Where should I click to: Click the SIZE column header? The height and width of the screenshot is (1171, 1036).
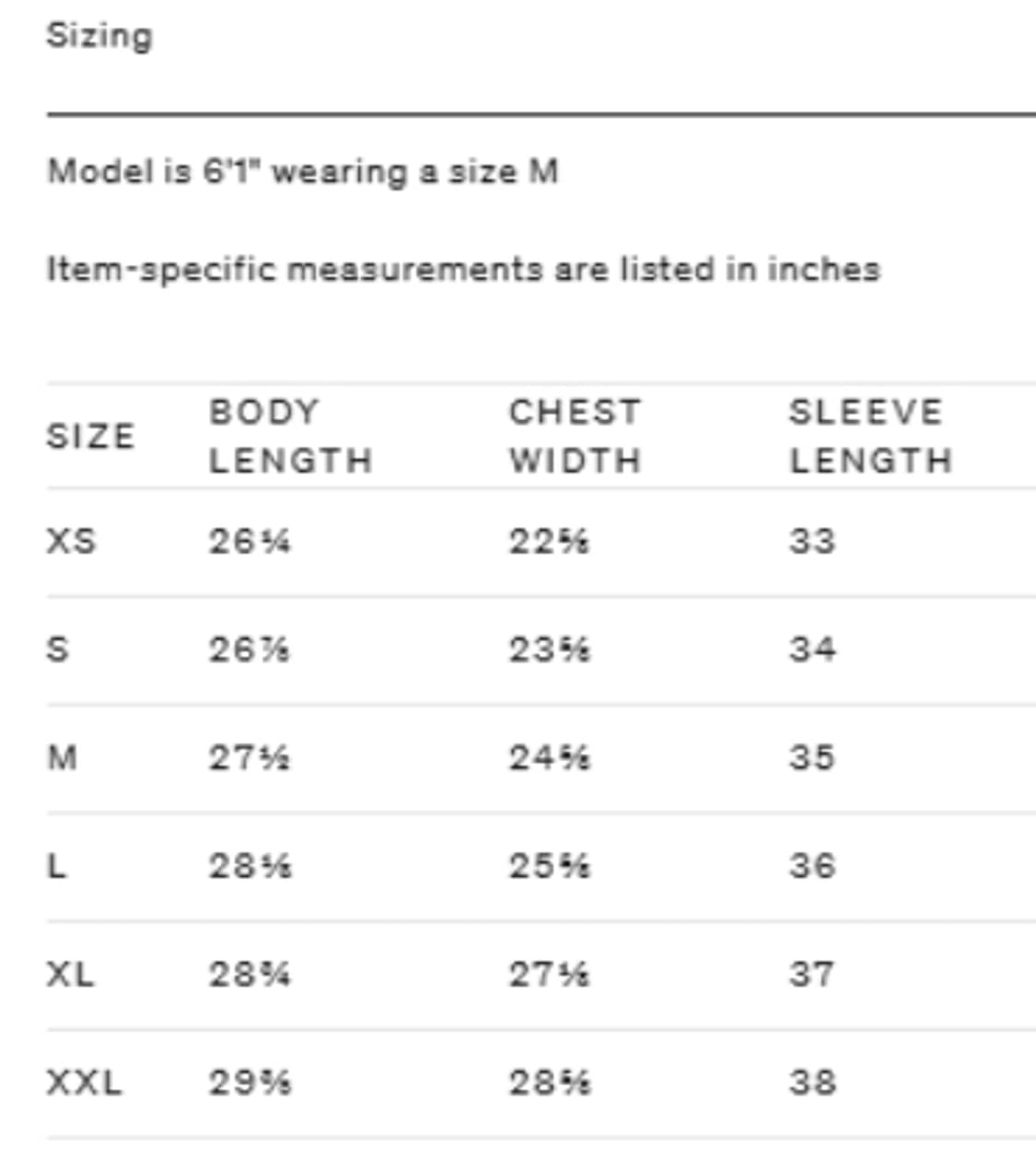coord(90,436)
